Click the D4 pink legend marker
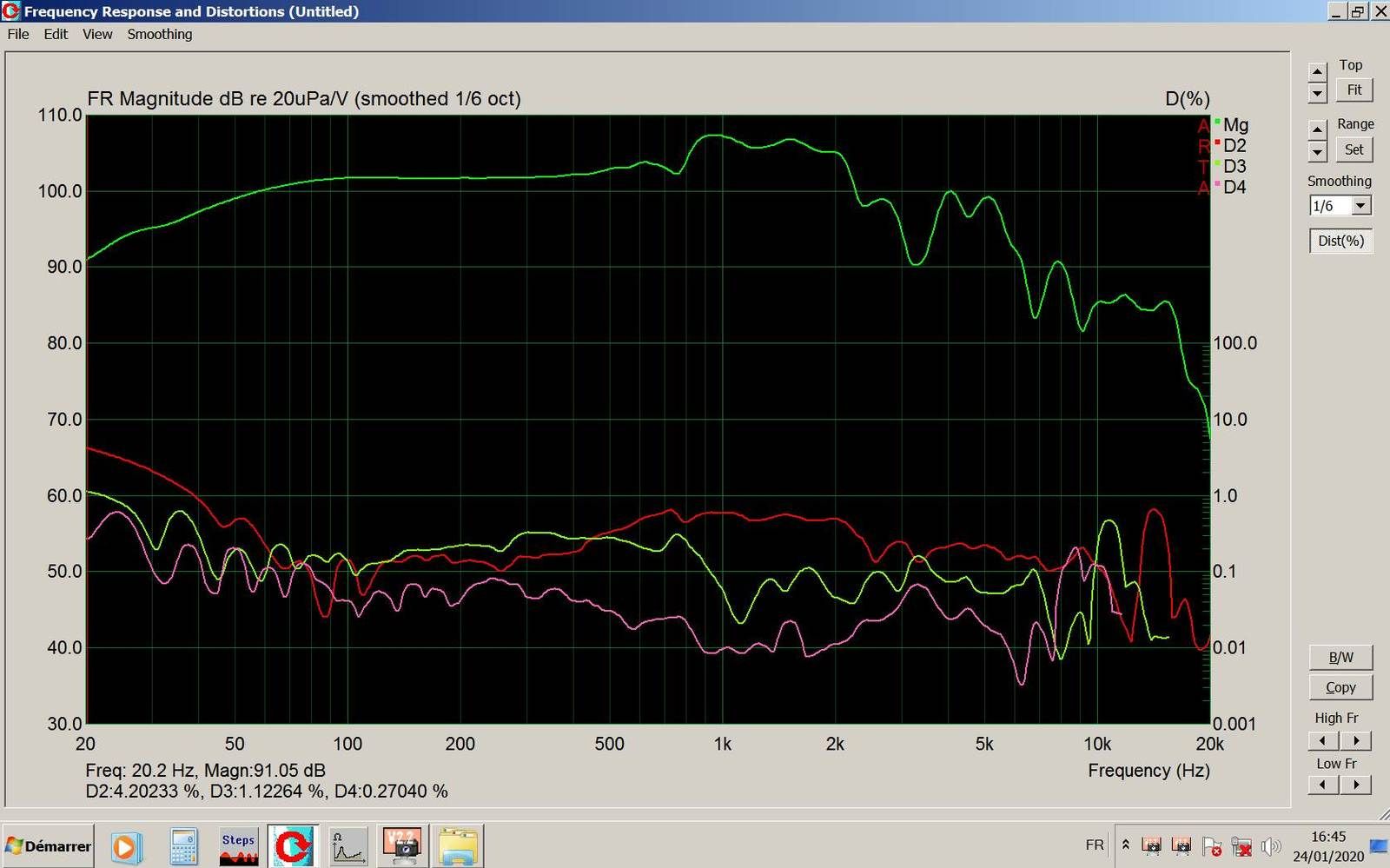The width and height of the screenshot is (1390, 868). tap(1217, 184)
